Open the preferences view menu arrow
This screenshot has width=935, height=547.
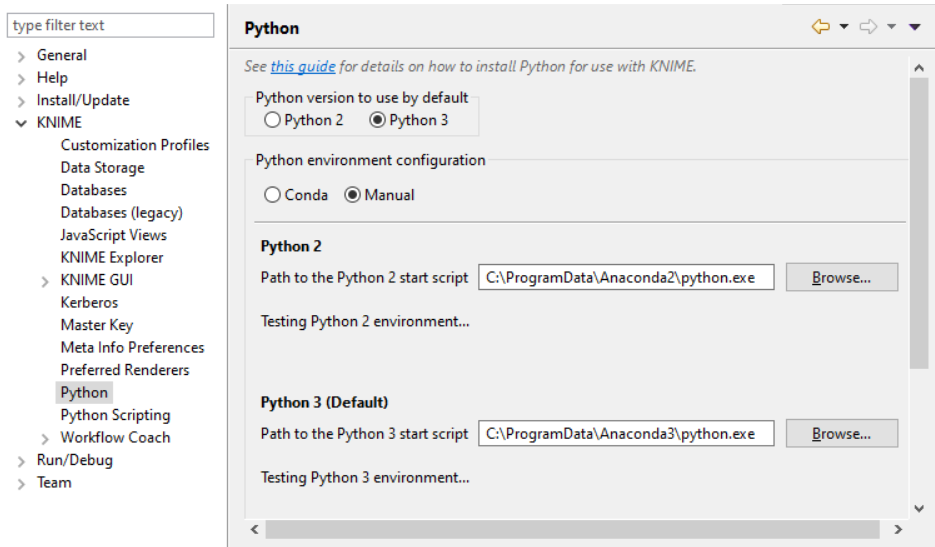click(914, 27)
